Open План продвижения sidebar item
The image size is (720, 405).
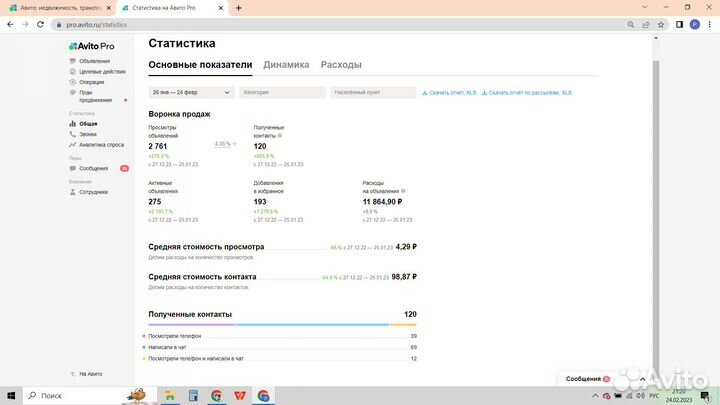click(x=96, y=96)
